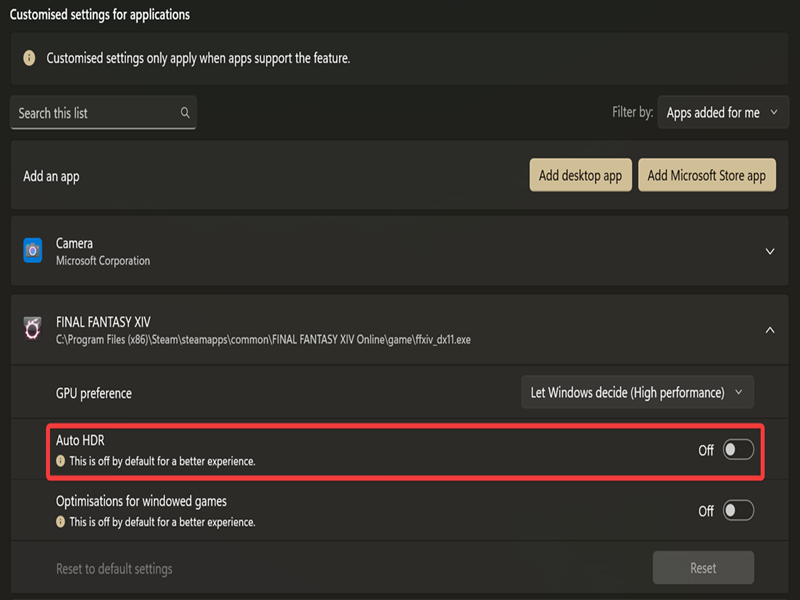This screenshot has width=800, height=600.
Task: Select the Camera app name text
Action: point(74,243)
